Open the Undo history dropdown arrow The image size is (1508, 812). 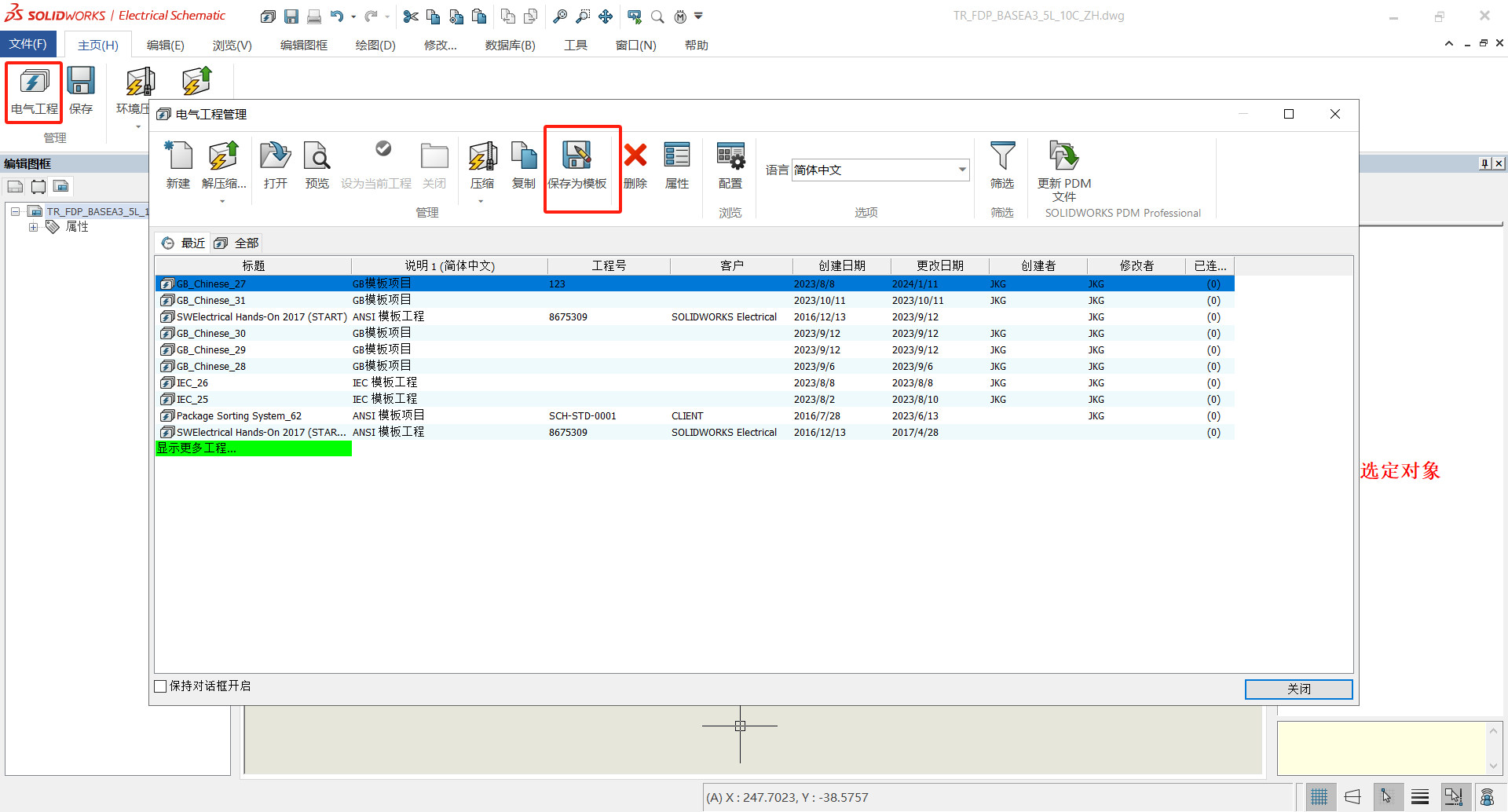[353, 16]
